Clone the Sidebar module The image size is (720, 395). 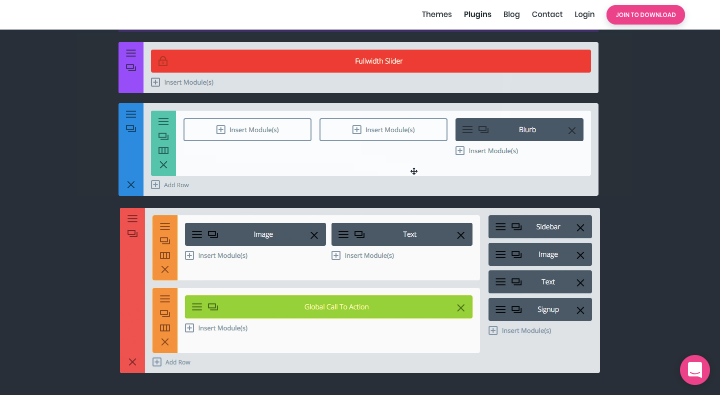click(x=517, y=226)
